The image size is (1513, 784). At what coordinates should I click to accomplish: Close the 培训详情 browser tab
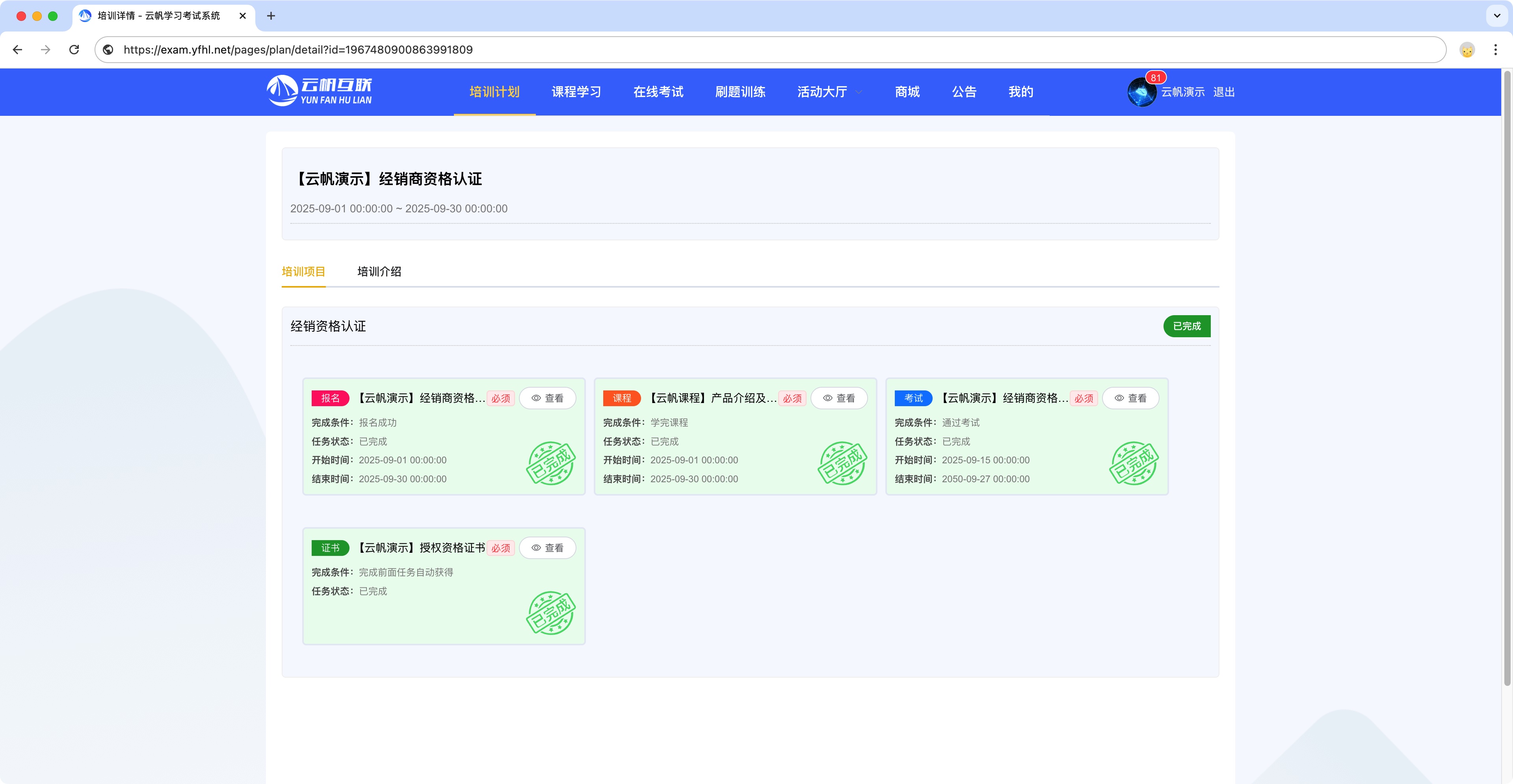tap(243, 16)
